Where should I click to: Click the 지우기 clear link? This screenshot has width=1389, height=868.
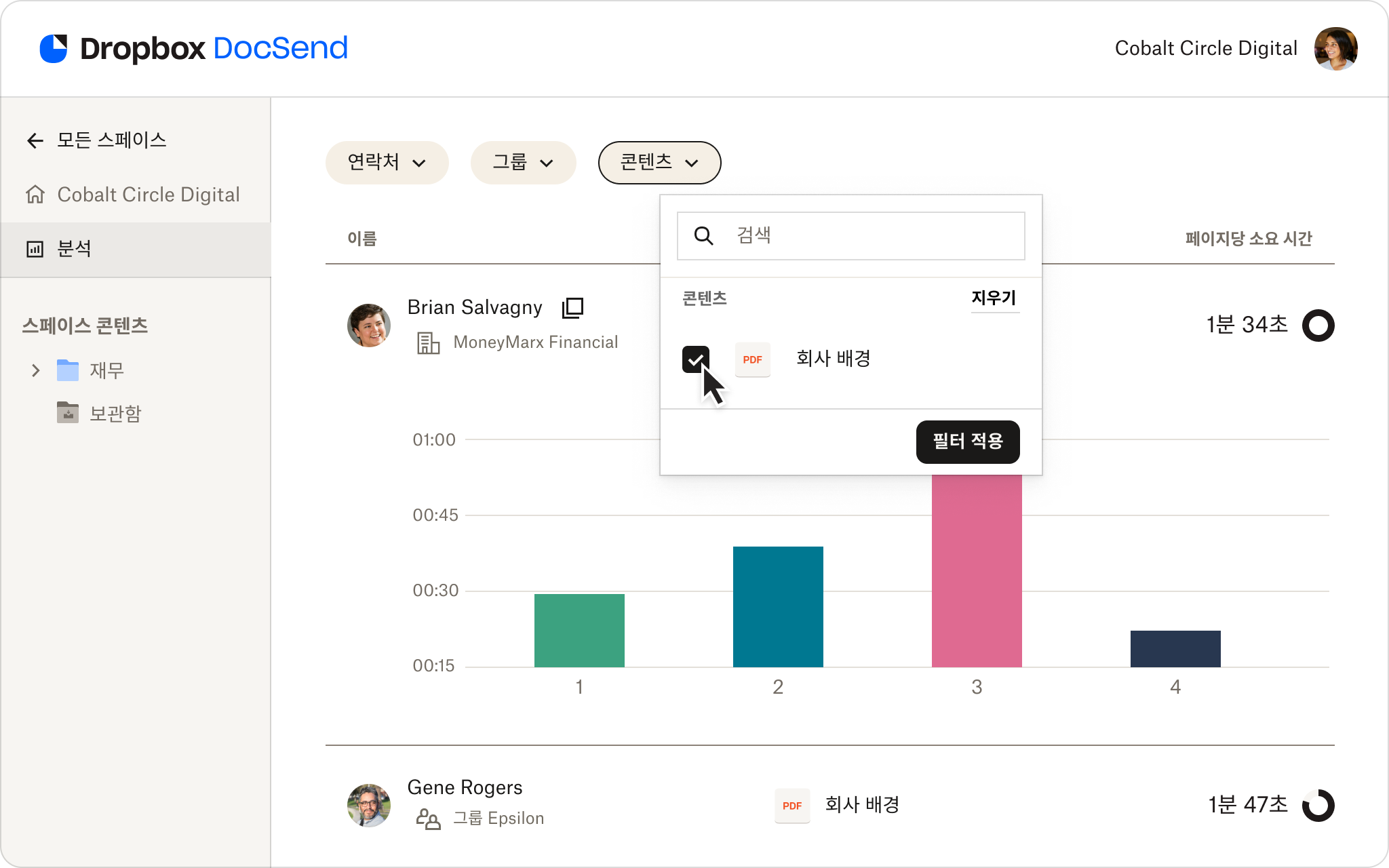pyautogui.click(x=994, y=298)
